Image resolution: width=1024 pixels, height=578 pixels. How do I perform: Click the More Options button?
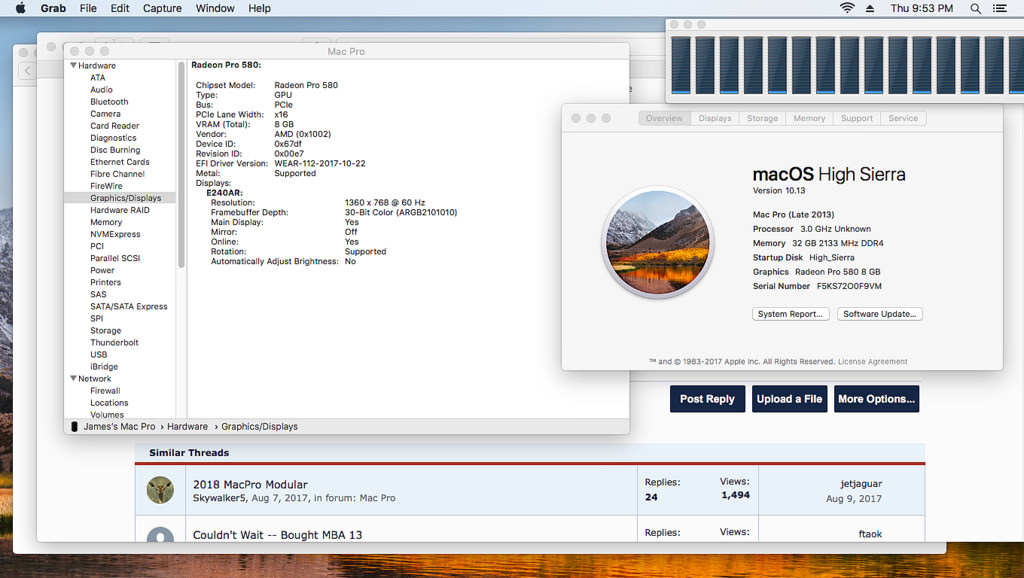876,399
